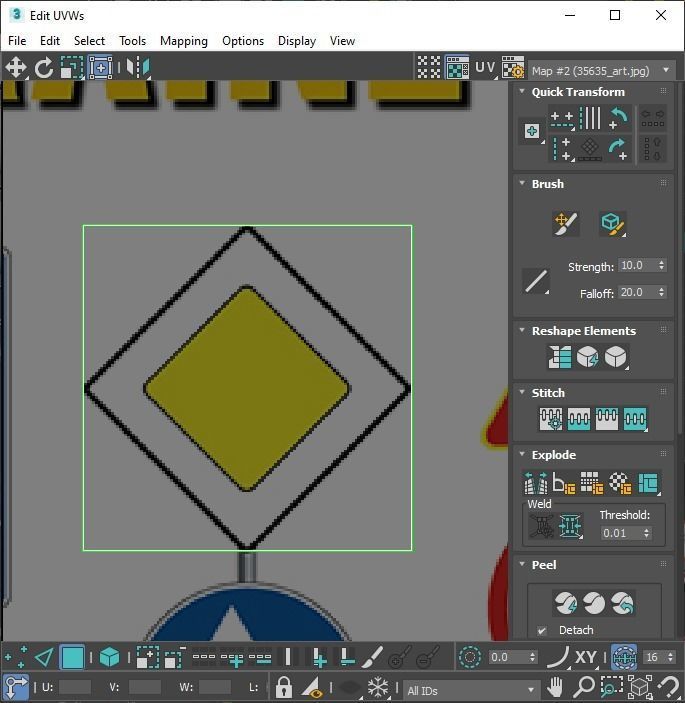Click the UV coordinates button
Screen dimensions: 685x703
pos(486,67)
